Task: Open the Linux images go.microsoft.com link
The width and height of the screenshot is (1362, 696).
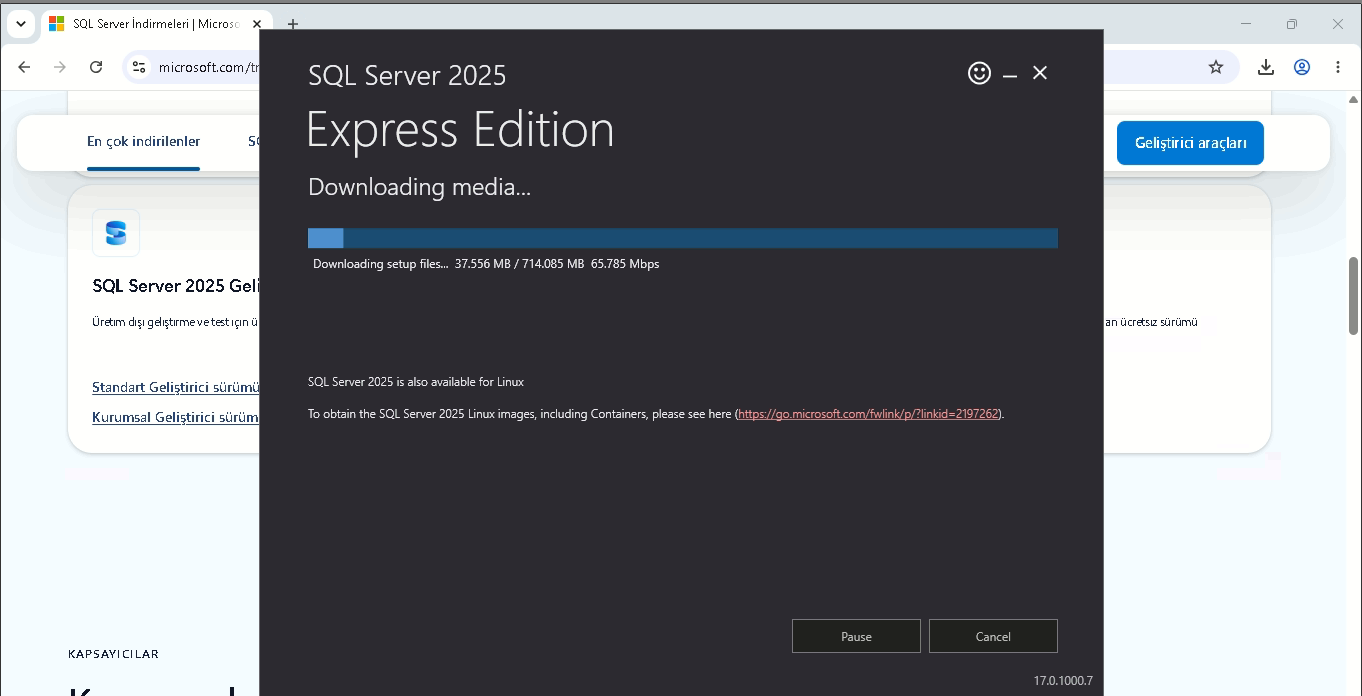Action: [x=868, y=414]
